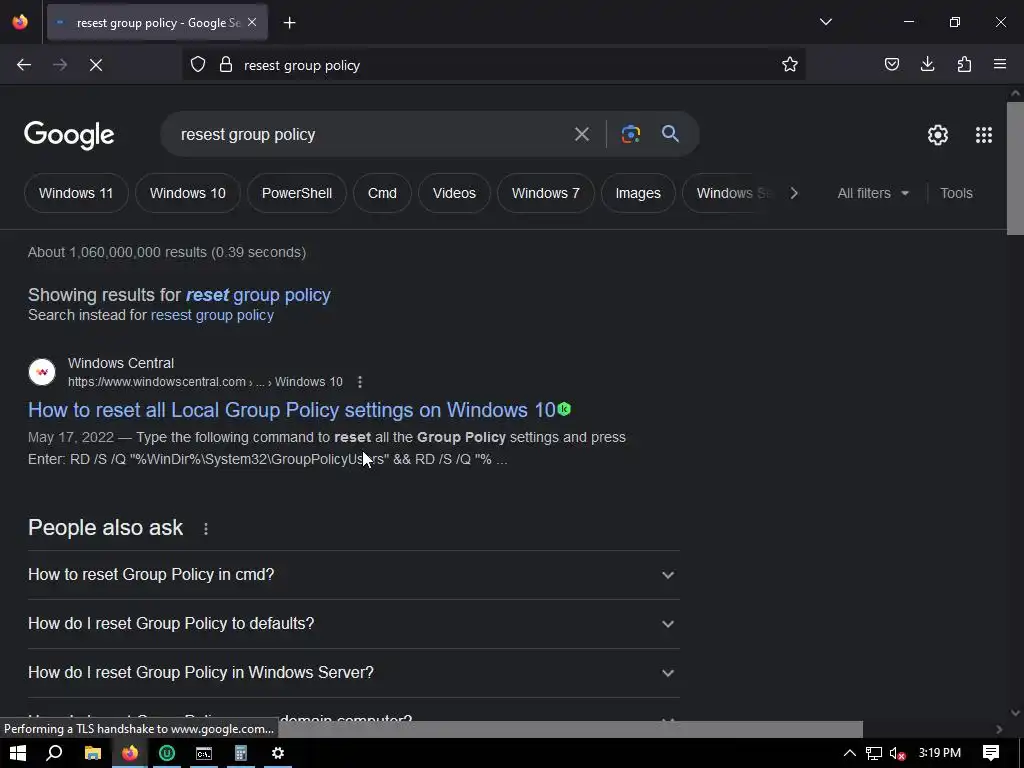Open the Action Center notifications
Image resolution: width=1024 pixels, height=768 pixels.
point(991,753)
